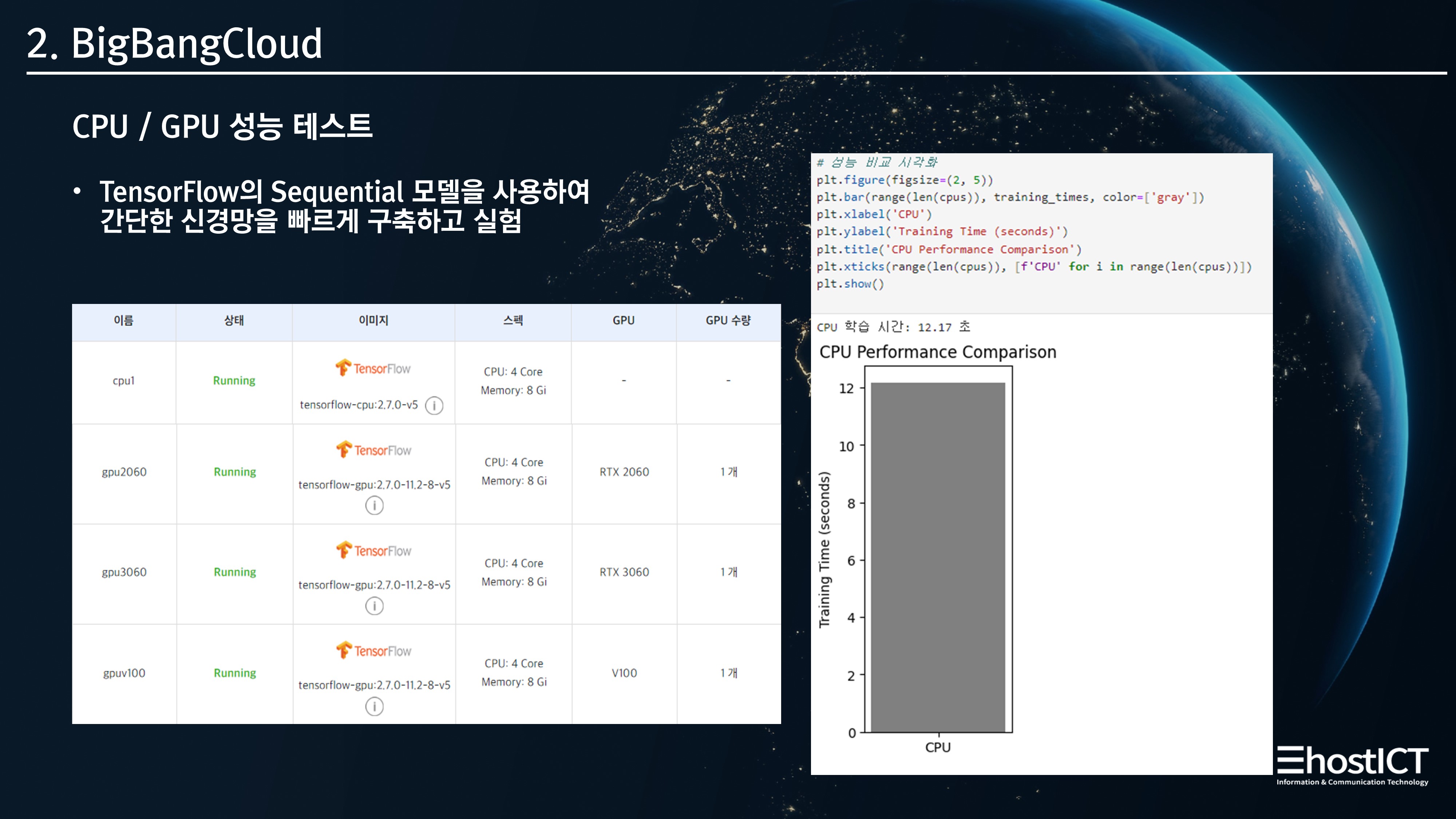Click the '2. BigBangCloud' slide title

coord(174,44)
